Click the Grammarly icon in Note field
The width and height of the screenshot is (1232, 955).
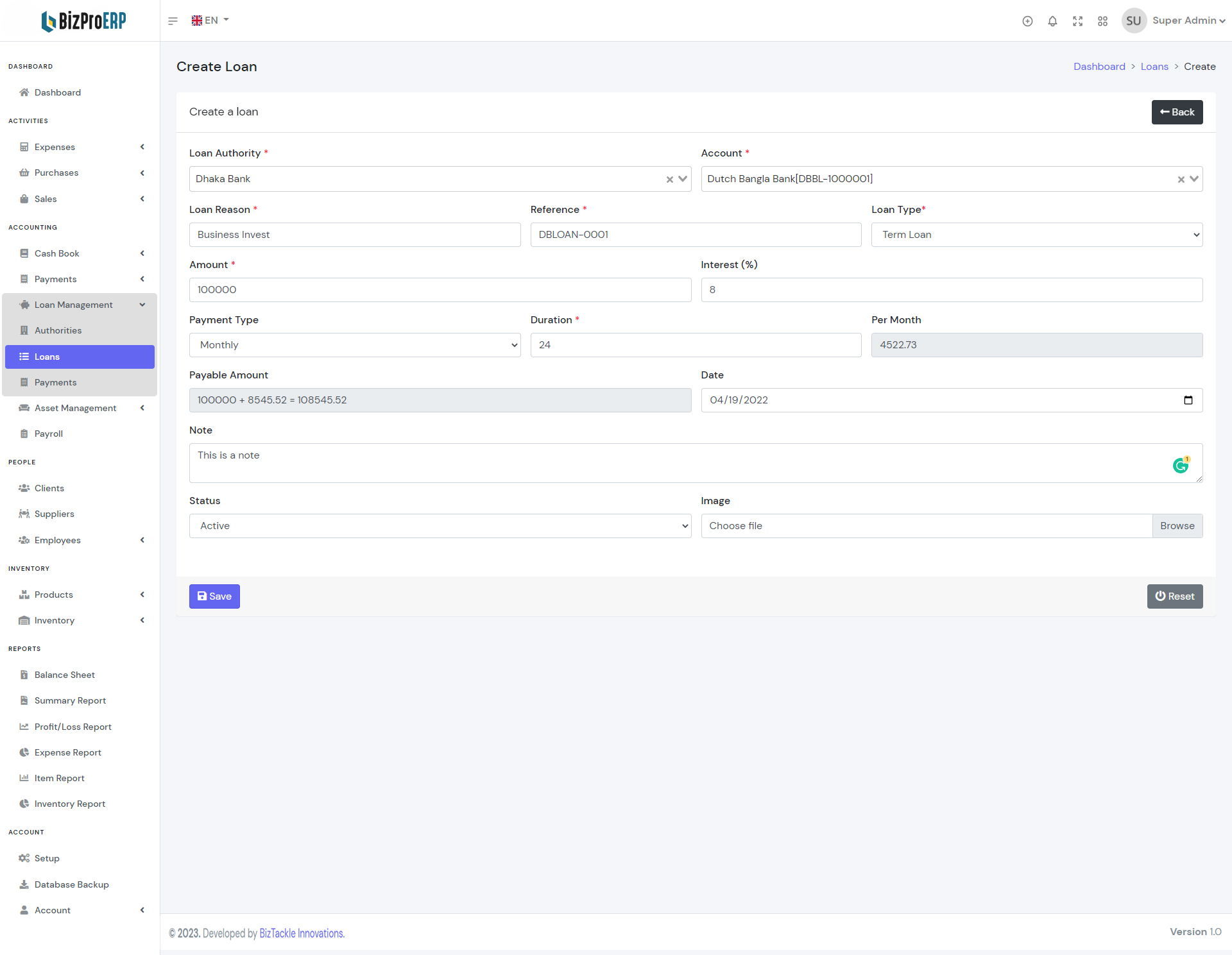(x=1180, y=466)
